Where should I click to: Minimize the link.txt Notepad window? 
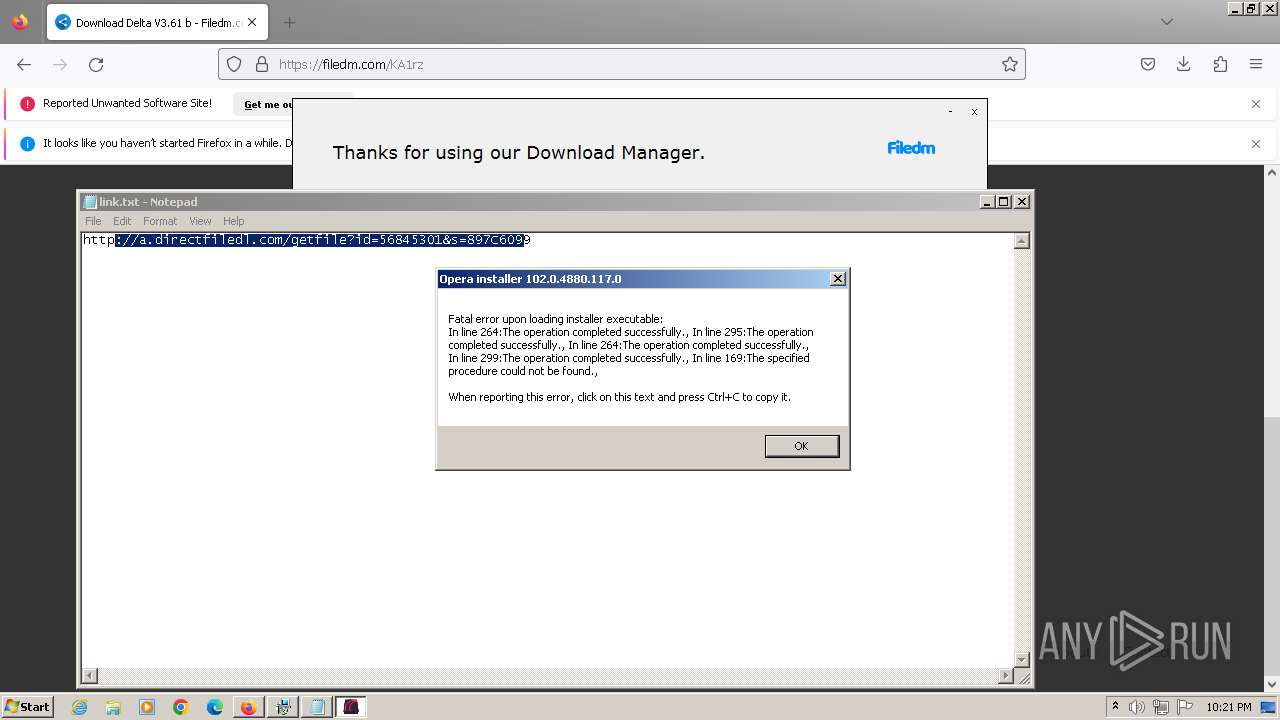[x=988, y=201]
